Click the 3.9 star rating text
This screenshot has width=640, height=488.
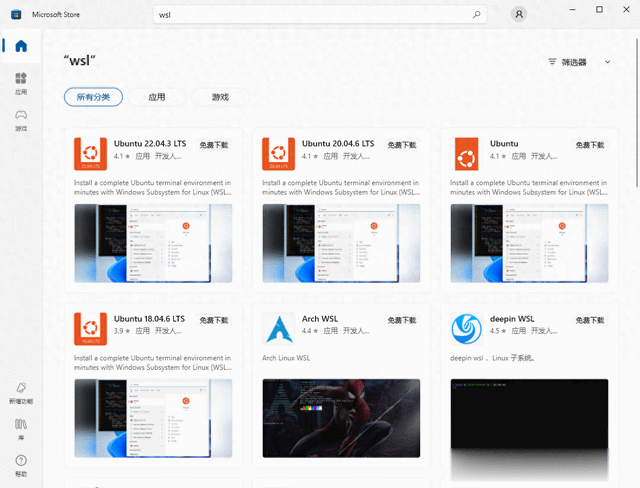[122, 331]
